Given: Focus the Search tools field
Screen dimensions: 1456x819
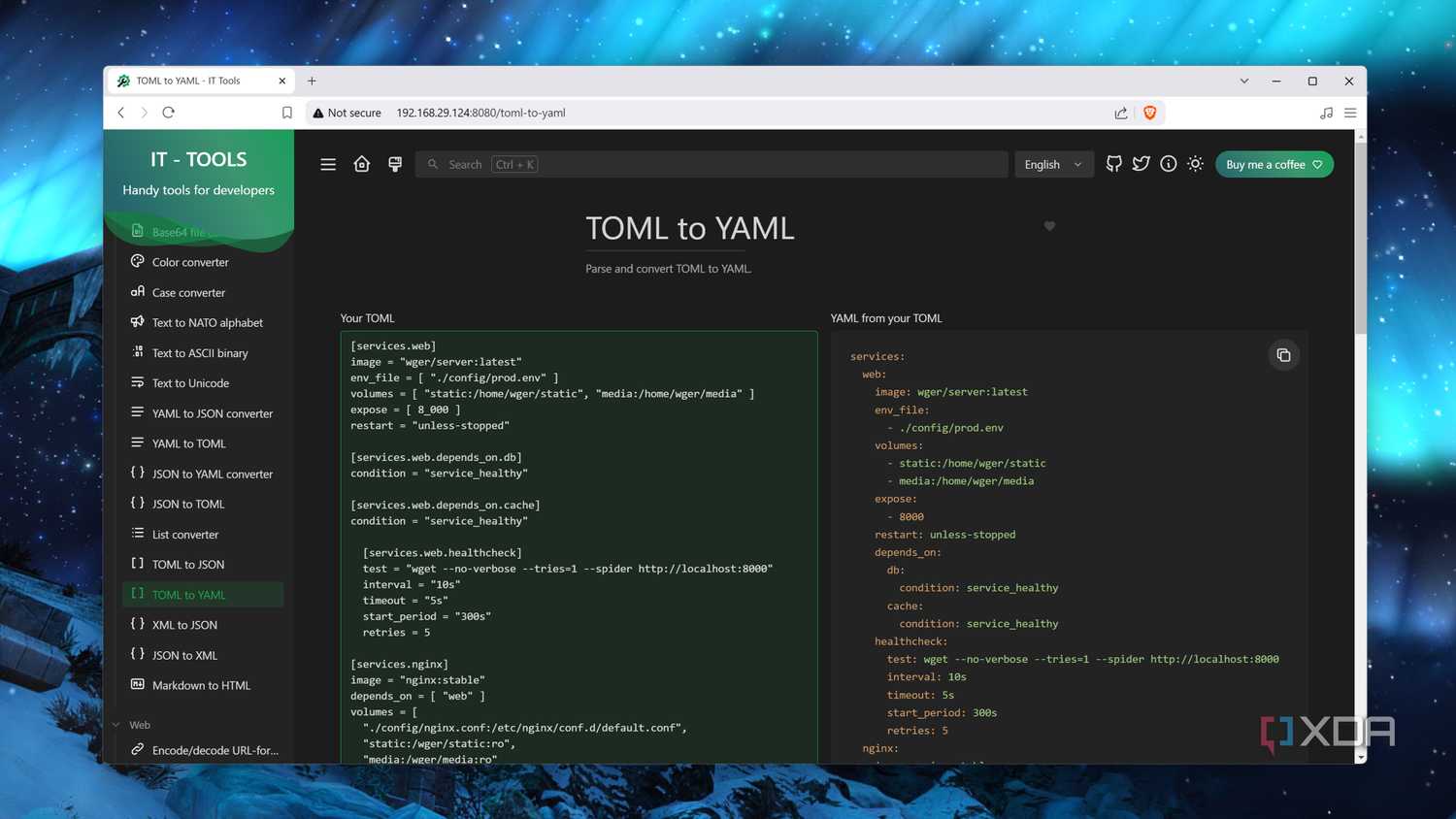Looking at the screenshot, I should coord(711,165).
